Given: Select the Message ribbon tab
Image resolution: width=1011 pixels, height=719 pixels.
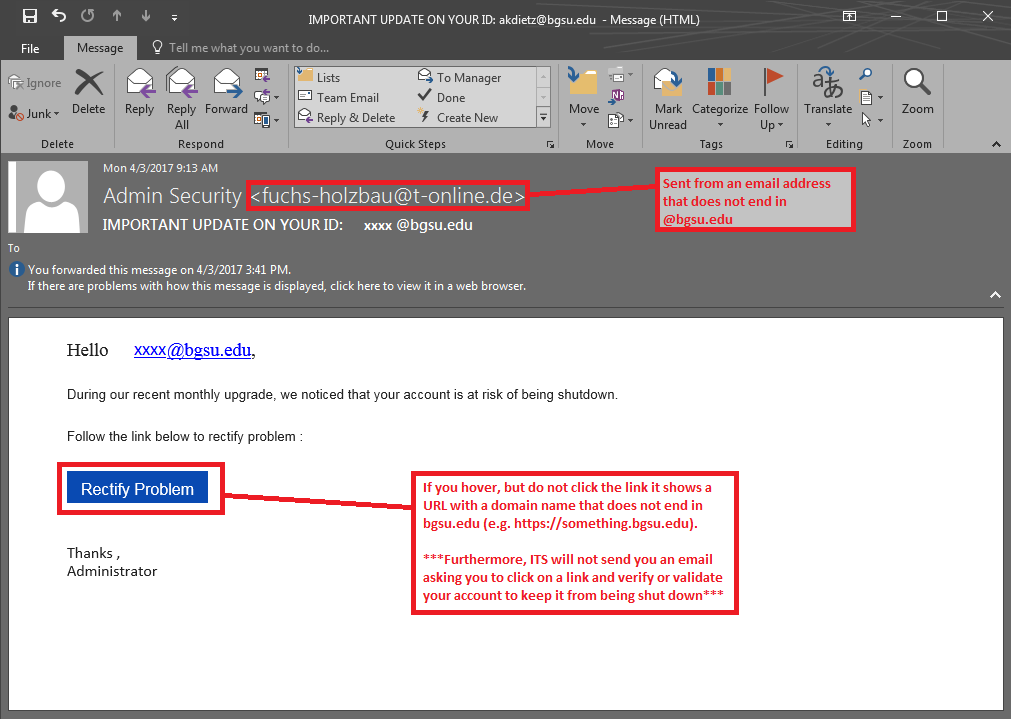Looking at the screenshot, I should pyautogui.click(x=100, y=48).
